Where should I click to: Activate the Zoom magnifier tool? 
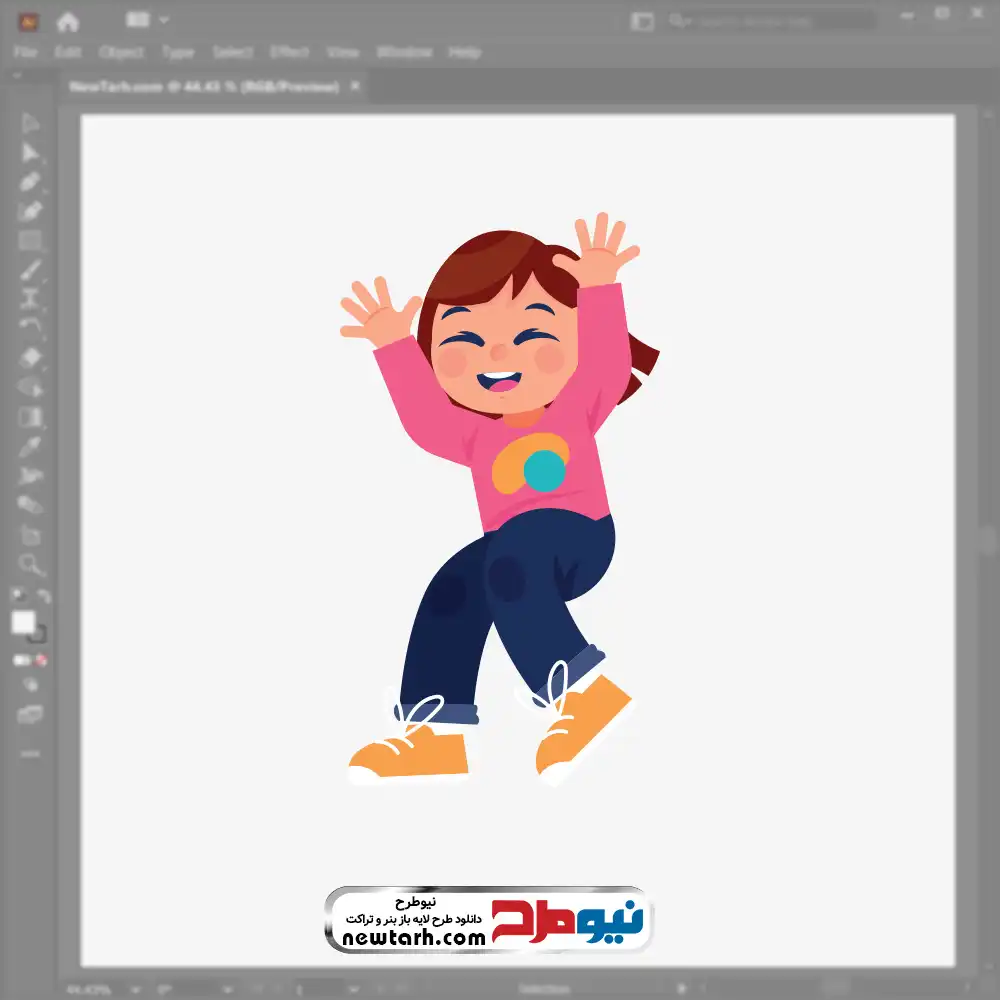[x=30, y=564]
